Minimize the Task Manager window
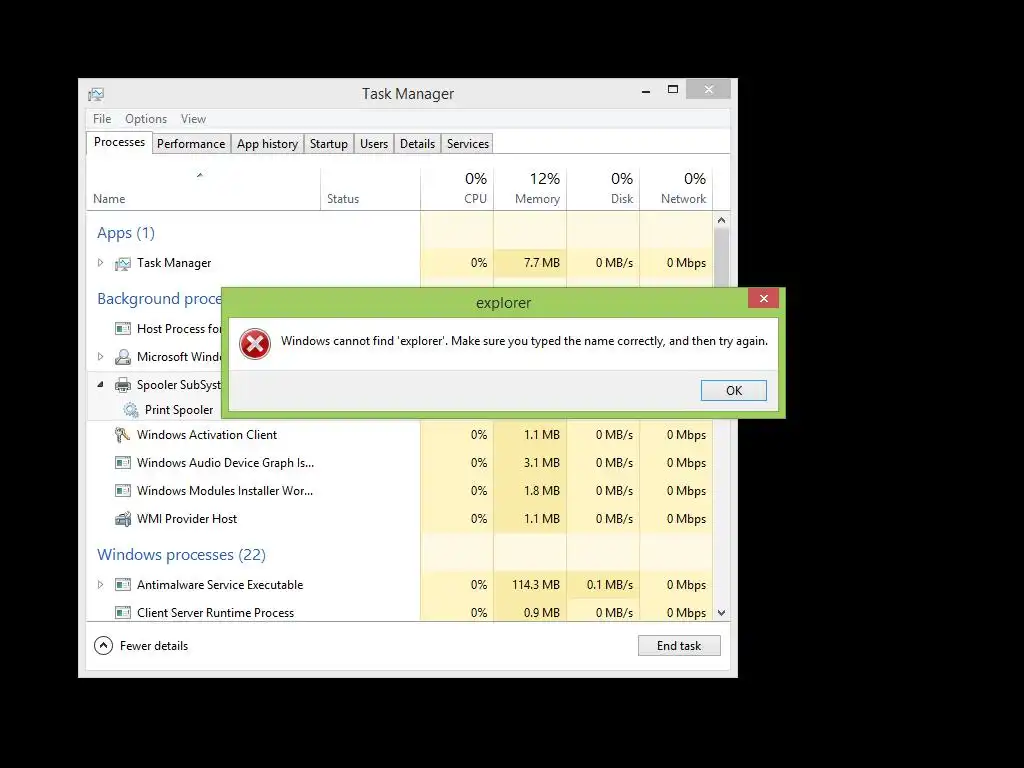 pos(646,90)
